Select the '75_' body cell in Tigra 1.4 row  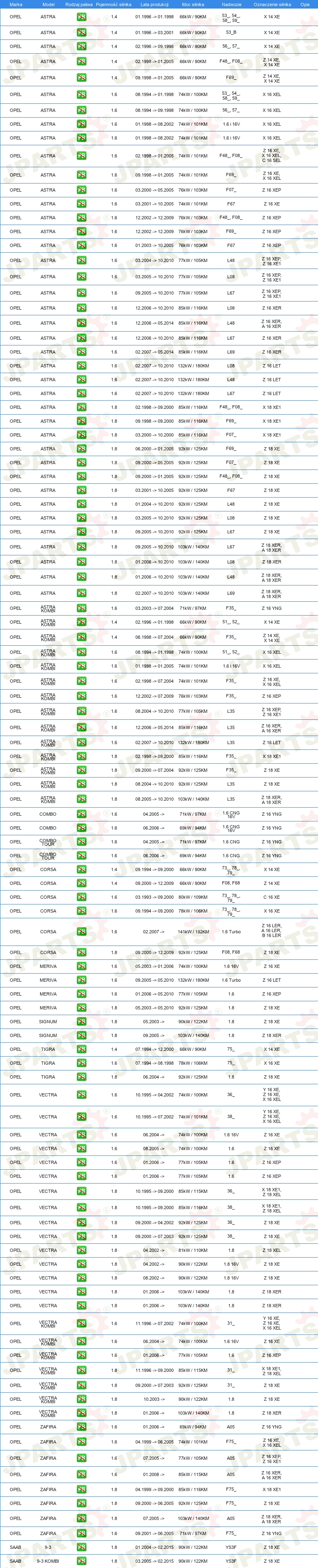click(231, 1049)
